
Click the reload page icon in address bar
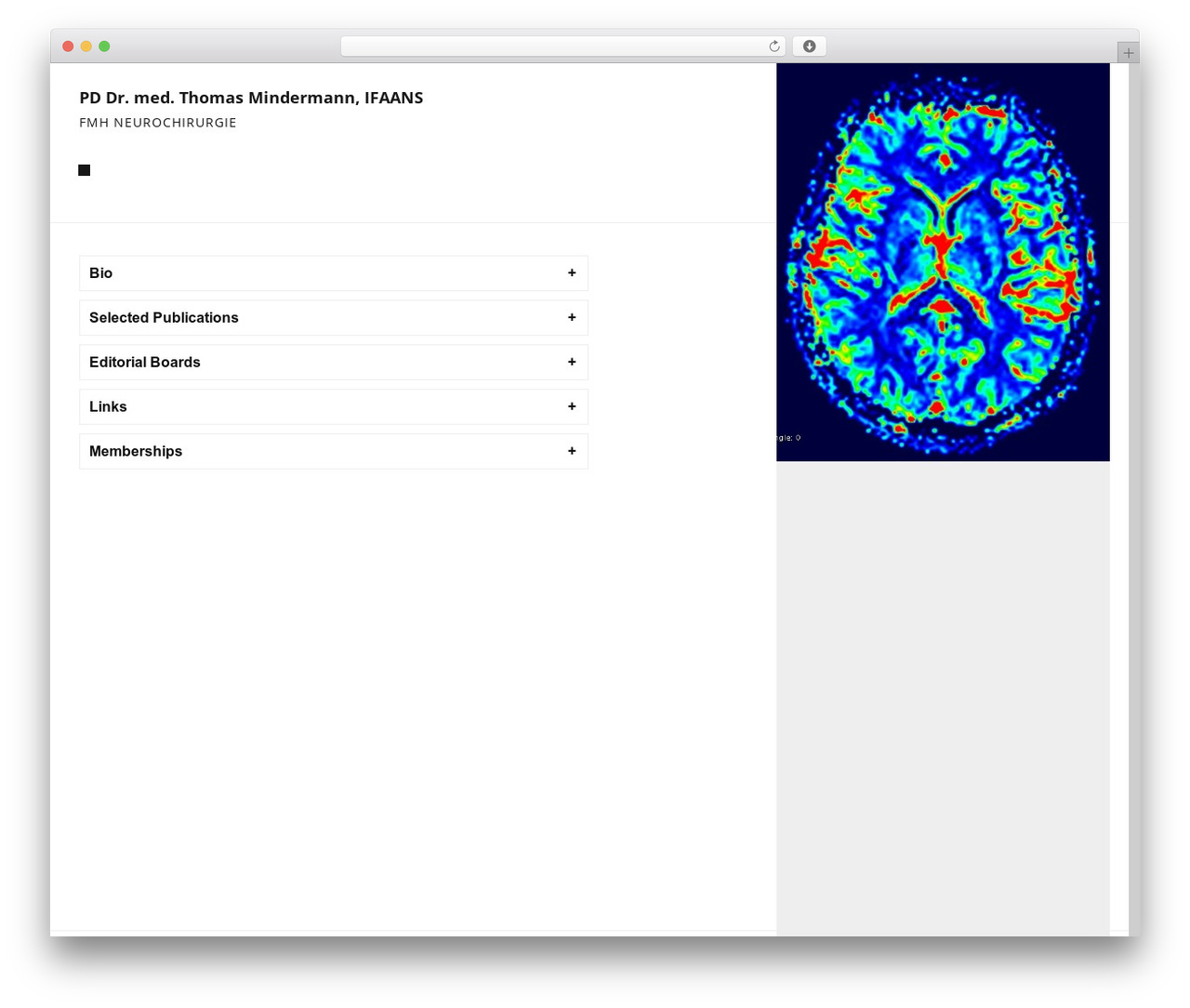pyautogui.click(x=773, y=46)
